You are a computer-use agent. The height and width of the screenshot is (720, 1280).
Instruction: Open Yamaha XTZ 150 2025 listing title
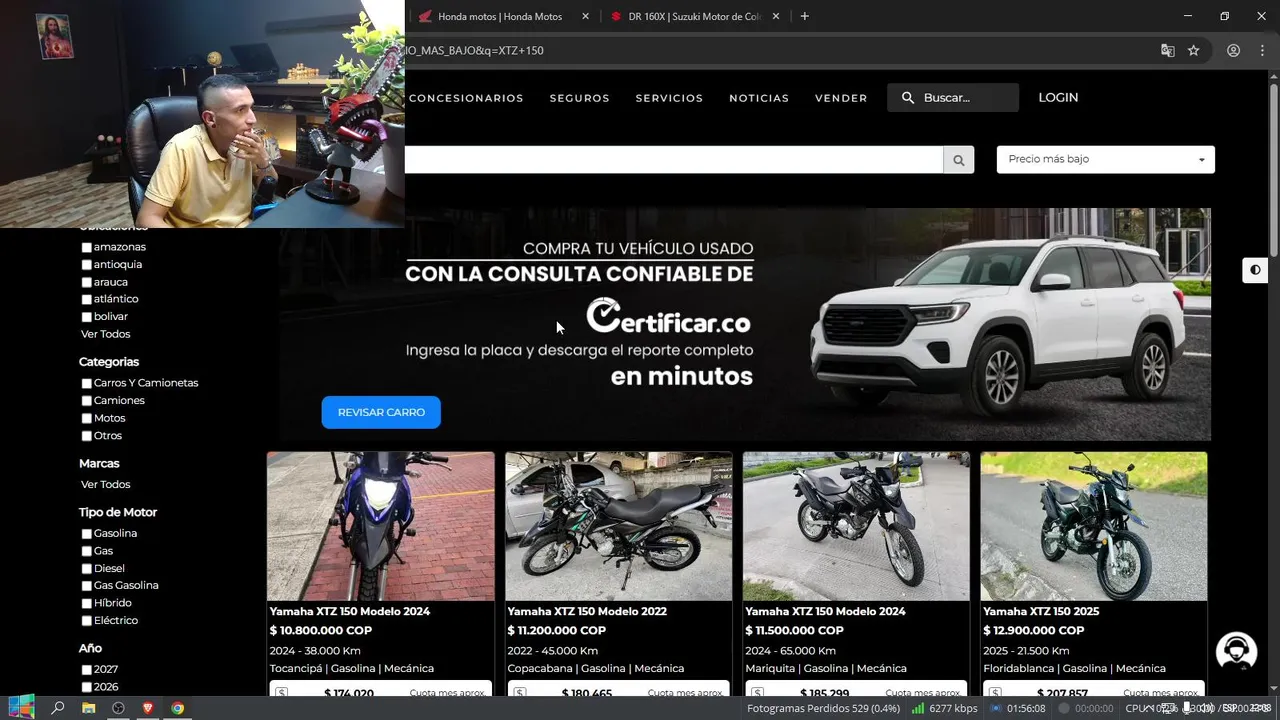click(x=1041, y=611)
